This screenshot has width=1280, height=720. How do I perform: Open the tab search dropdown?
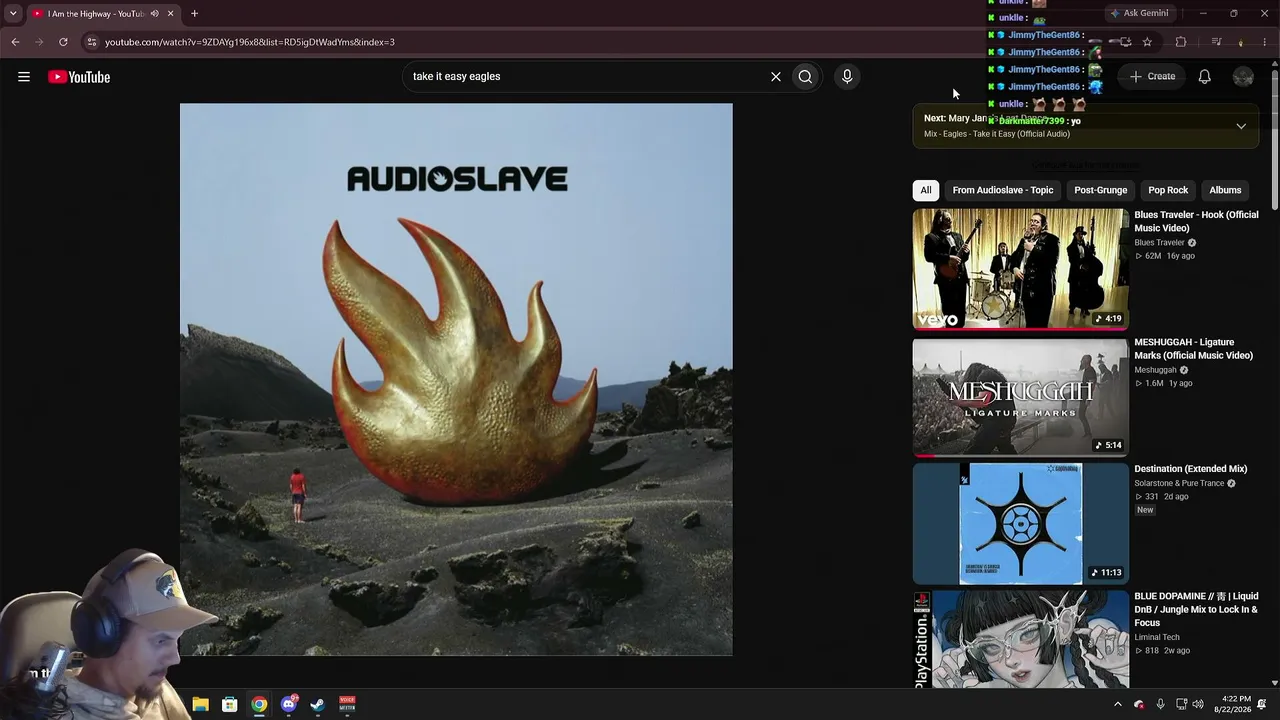(x=13, y=14)
